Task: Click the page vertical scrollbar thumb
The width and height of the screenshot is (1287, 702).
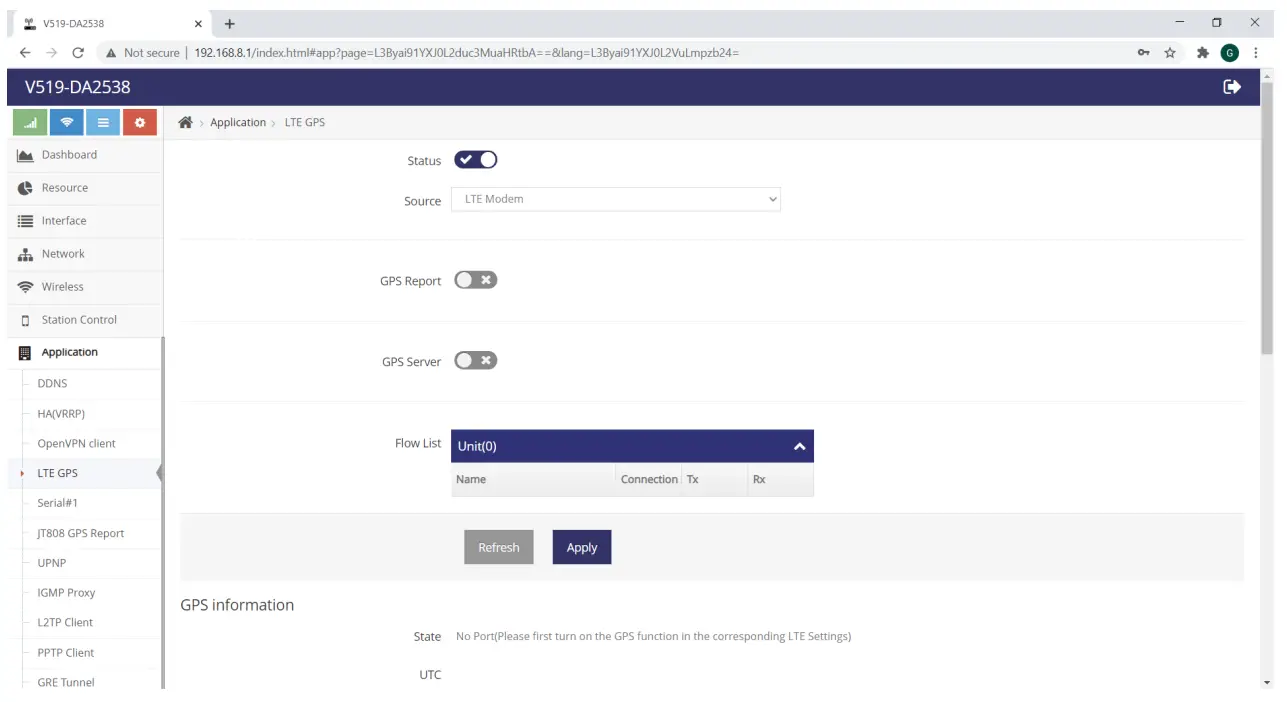Action: (x=1267, y=218)
